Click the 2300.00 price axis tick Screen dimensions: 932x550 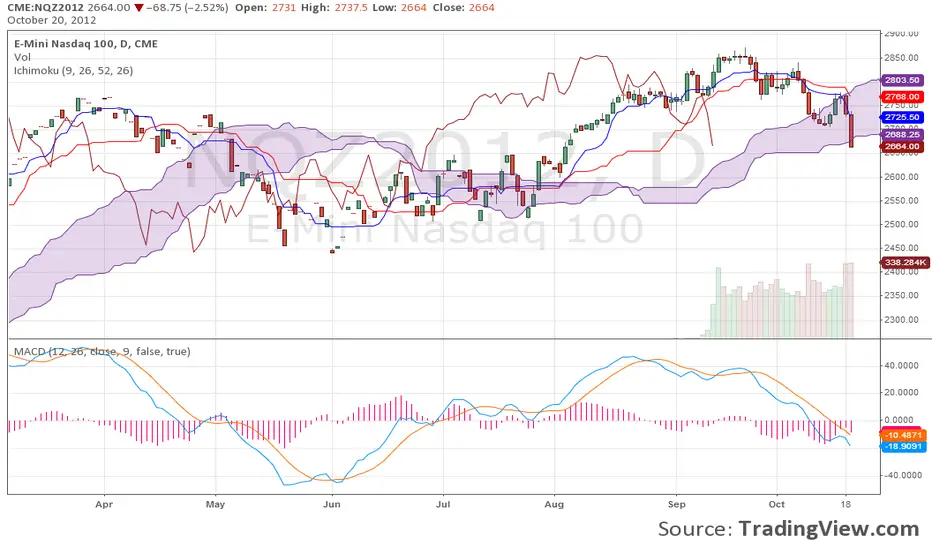click(902, 319)
